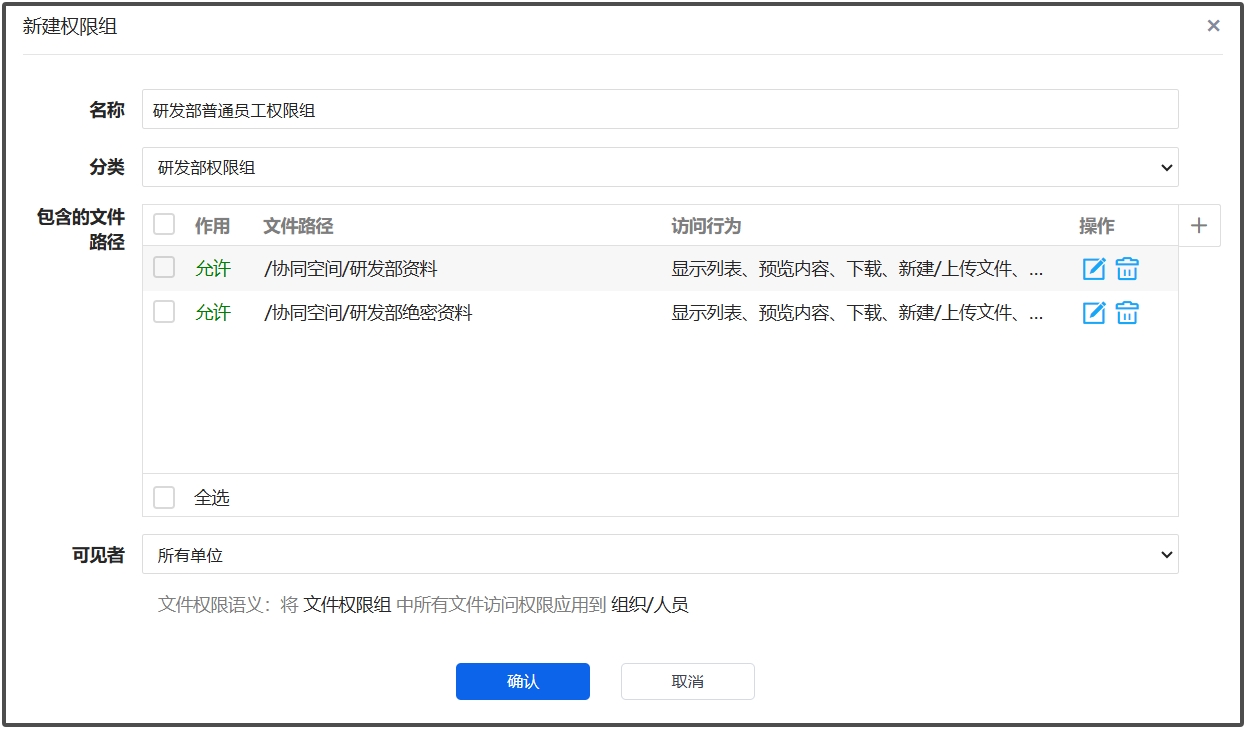Screen dimensions: 1245x729
Task: Toggle the table header checkbox
Action: 164,225
